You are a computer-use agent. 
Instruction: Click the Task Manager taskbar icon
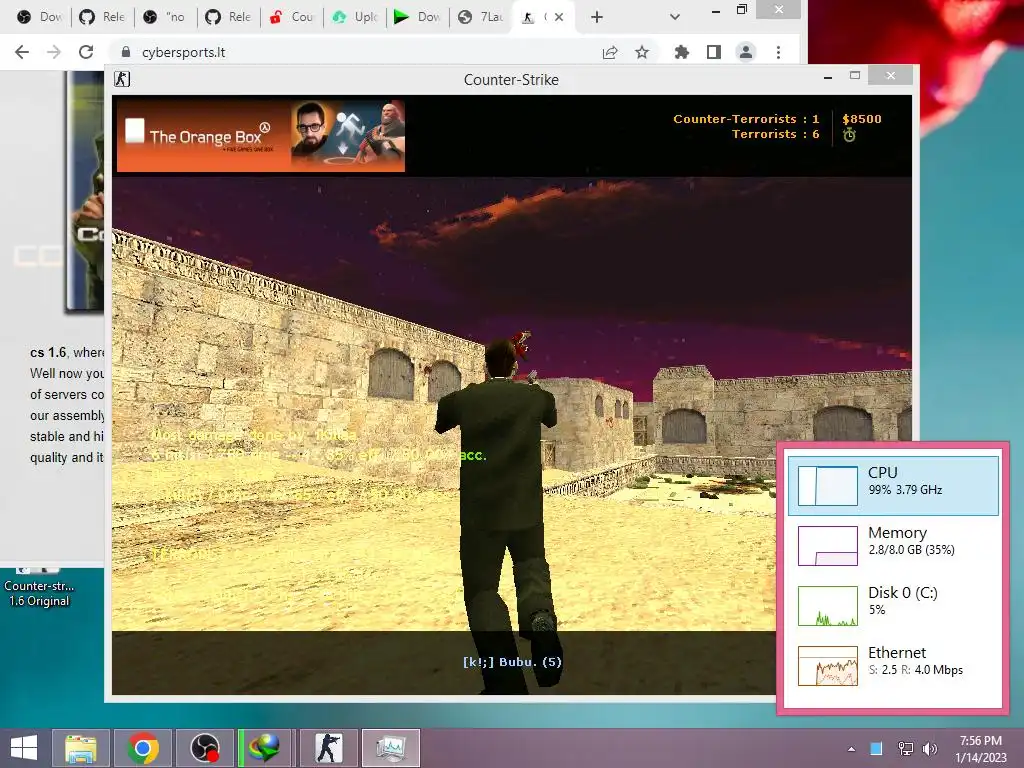pos(391,748)
